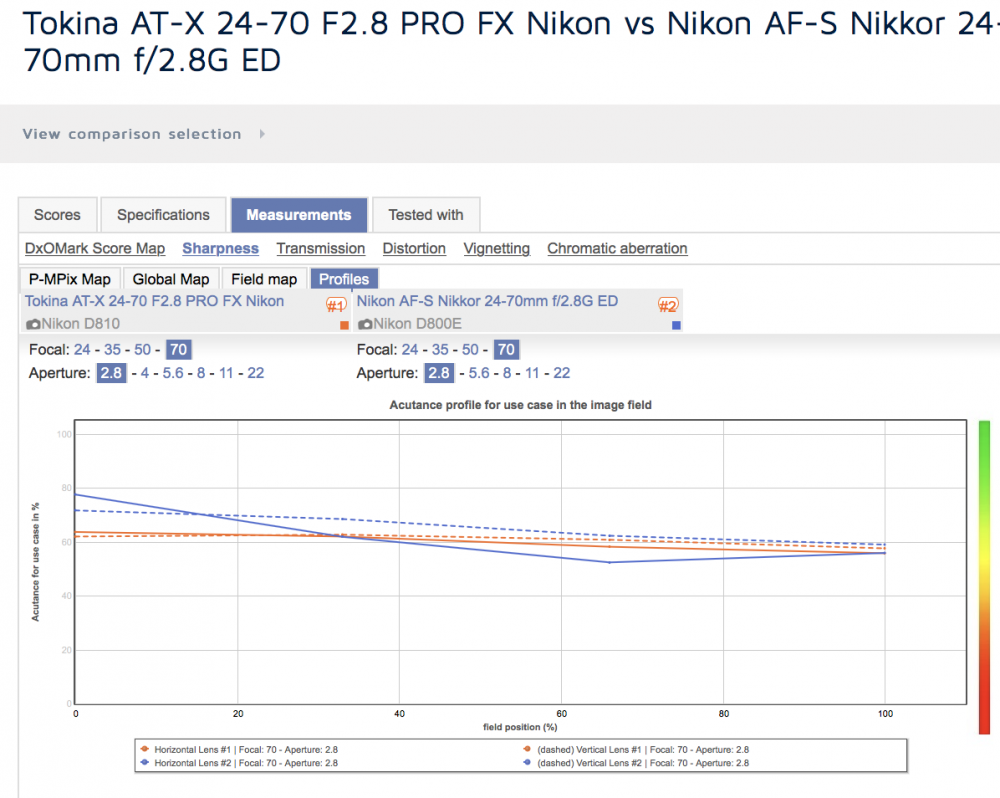View the Distortion measurement
This screenshot has width=1000, height=798.
point(414,248)
